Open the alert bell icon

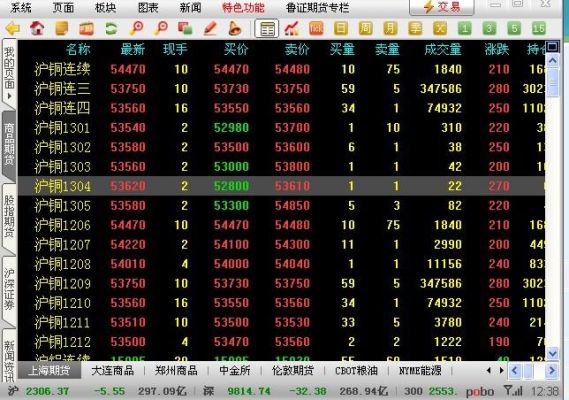point(235,28)
